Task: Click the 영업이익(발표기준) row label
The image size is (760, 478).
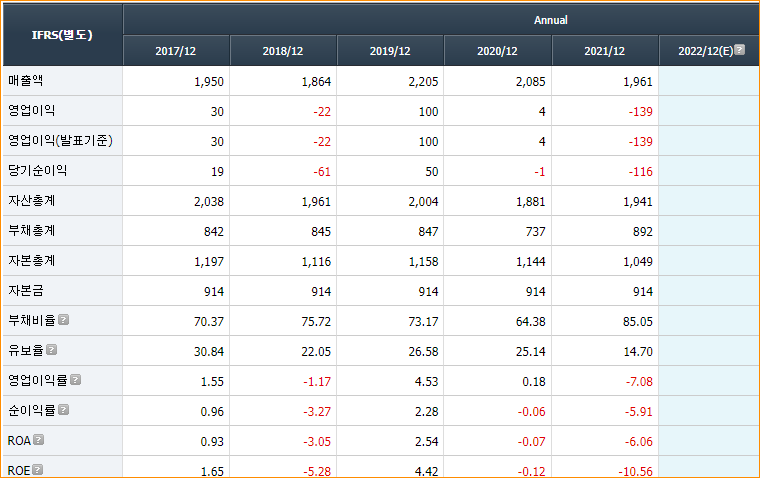Action: [x=60, y=141]
